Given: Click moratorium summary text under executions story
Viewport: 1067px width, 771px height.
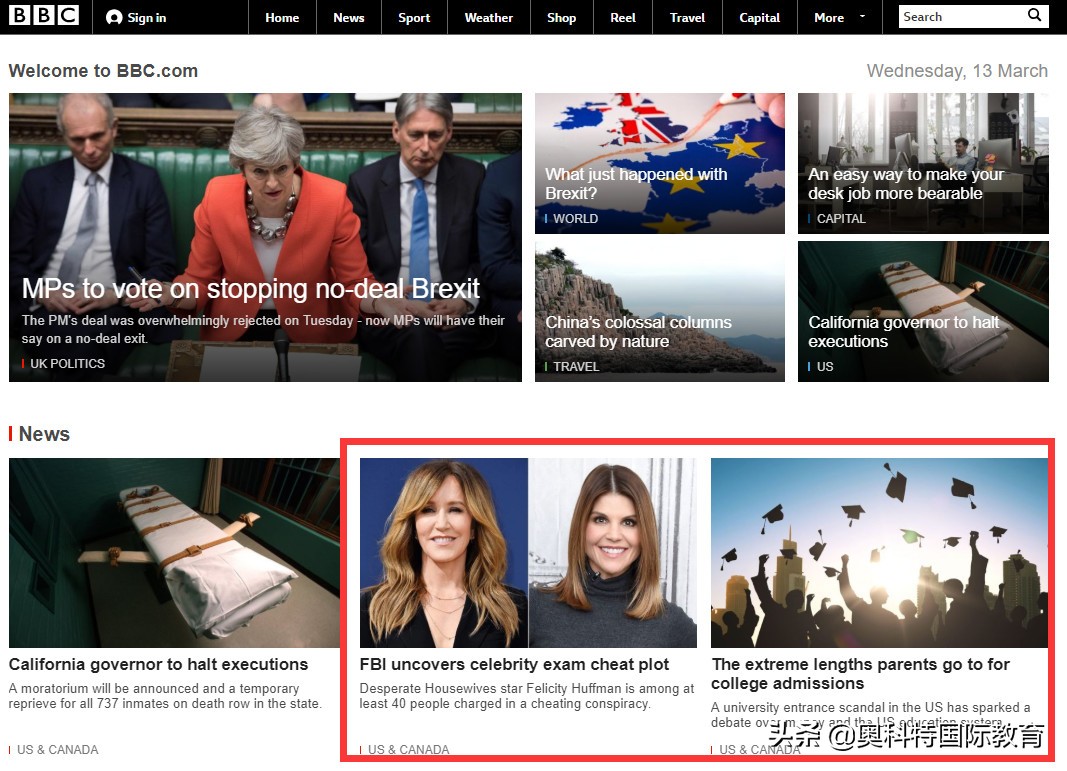Looking at the screenshot, I should click(x=165, y=695).
